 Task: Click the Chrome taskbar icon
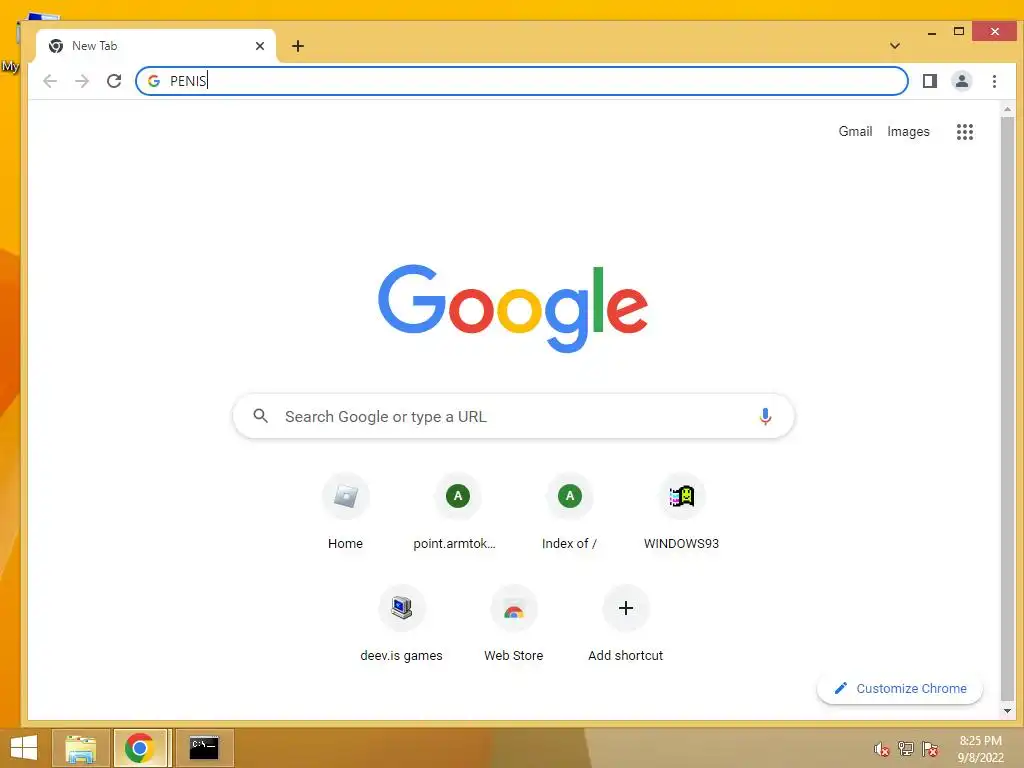[139, 748]
